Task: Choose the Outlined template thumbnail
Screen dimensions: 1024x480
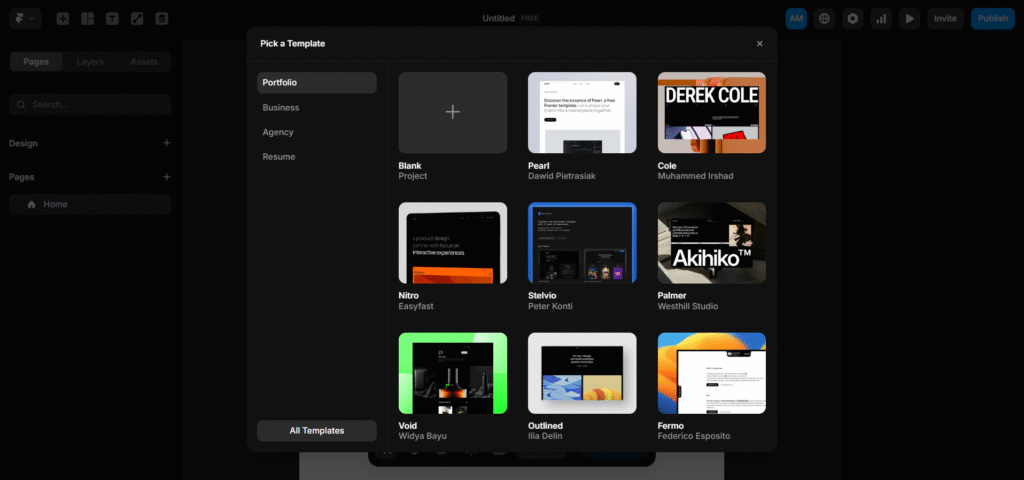Action: point(582,373)
